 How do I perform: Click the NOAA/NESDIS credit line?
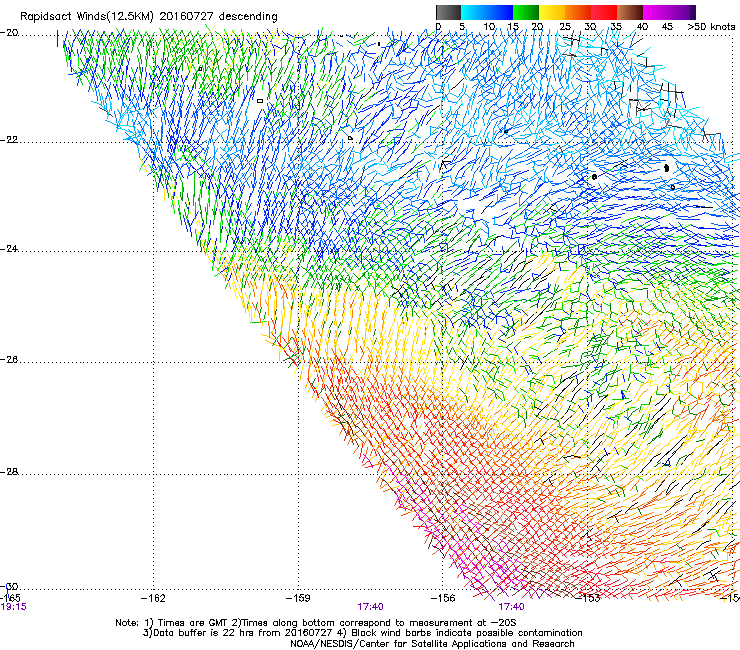(432, 644)
